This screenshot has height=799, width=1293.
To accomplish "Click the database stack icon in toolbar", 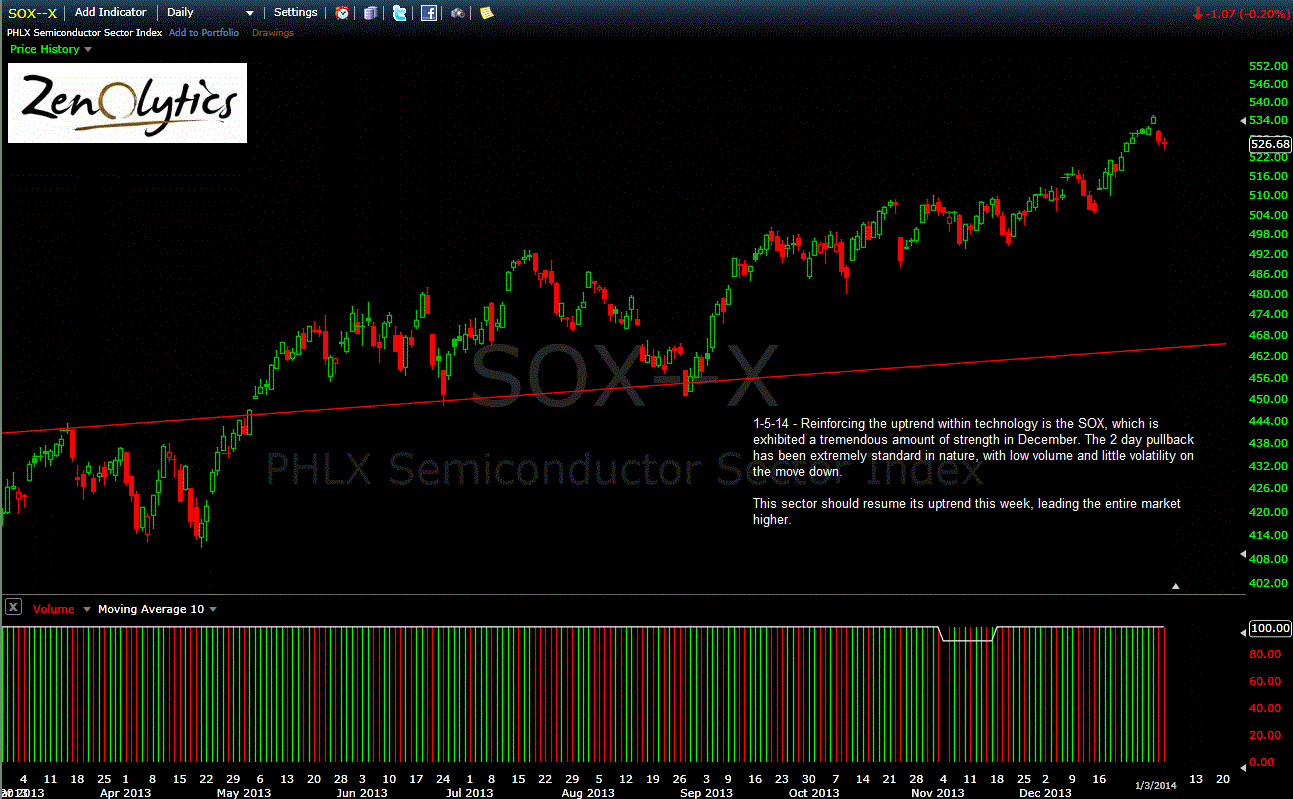I will pos(371,13).
